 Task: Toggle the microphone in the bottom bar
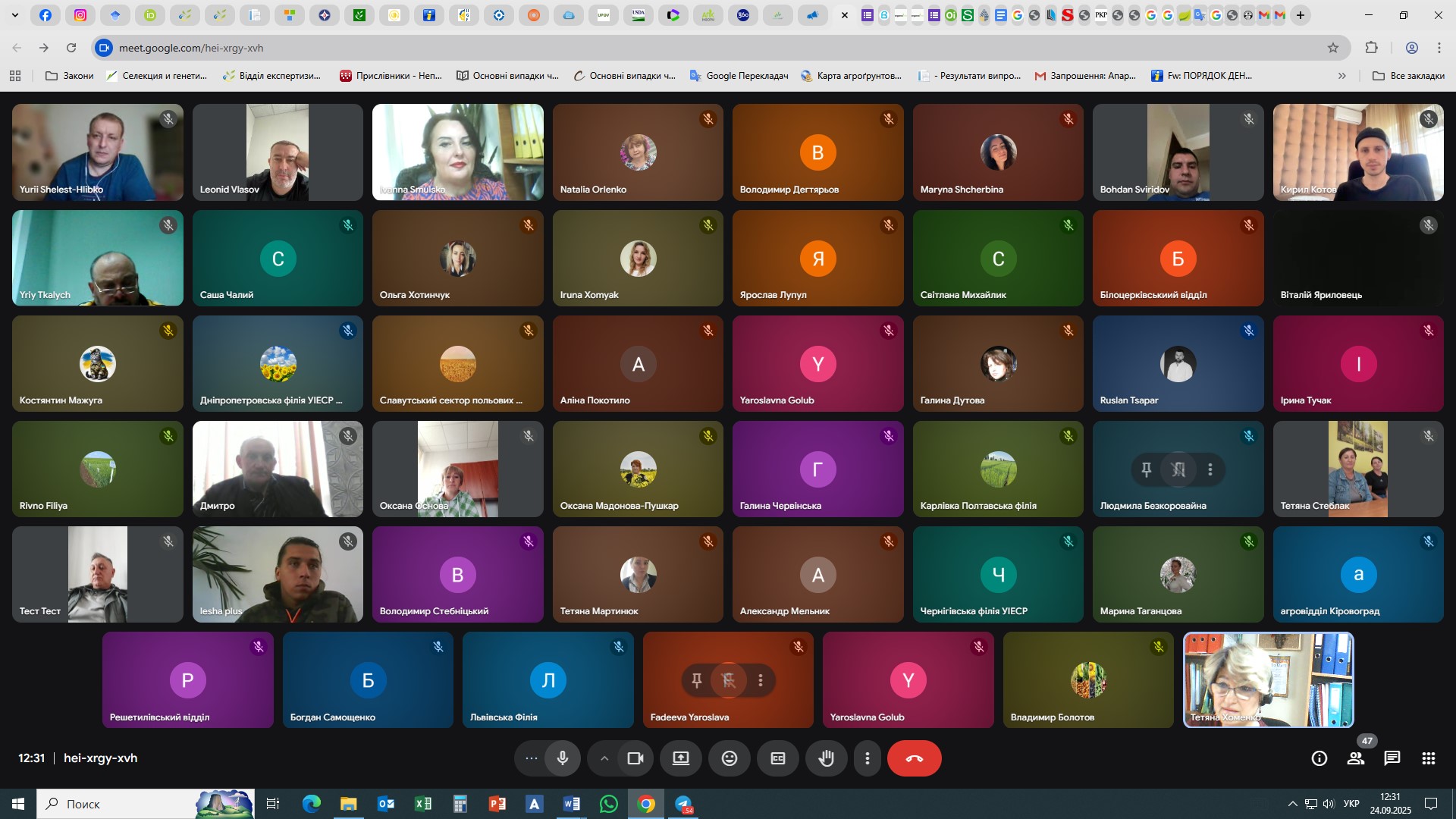point(562,758)
